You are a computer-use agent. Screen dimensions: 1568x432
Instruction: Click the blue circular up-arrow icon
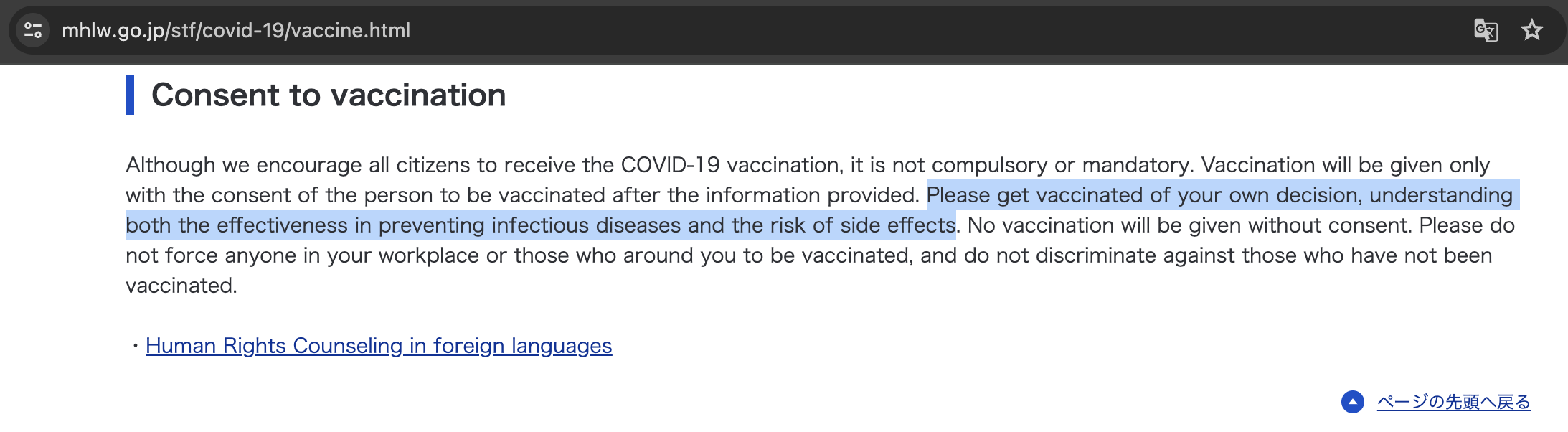tap(1353, 402)
